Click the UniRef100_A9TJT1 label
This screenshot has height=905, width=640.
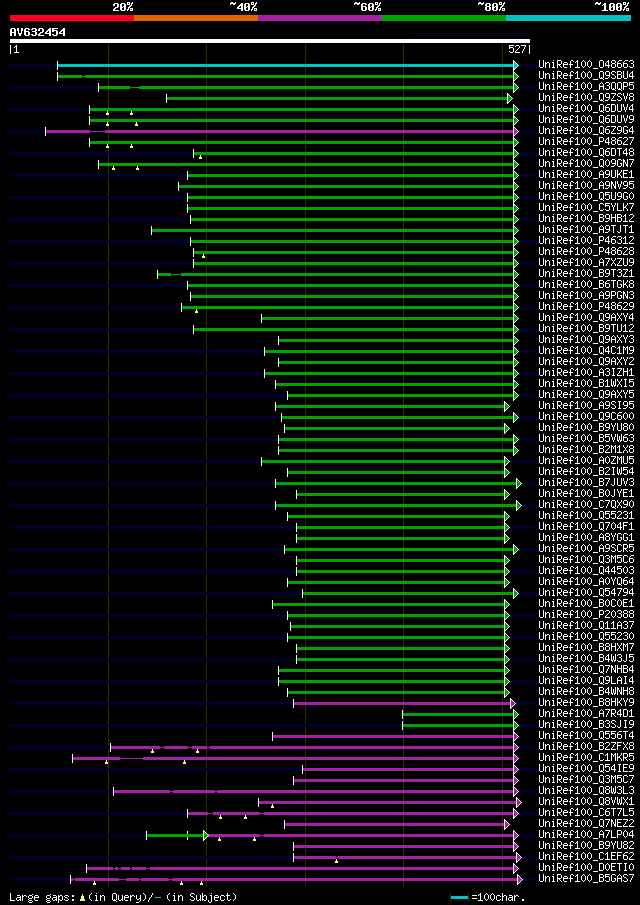tap(586, 230)
